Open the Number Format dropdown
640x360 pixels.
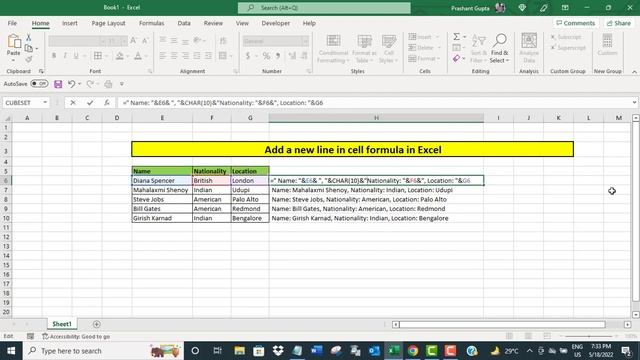pyautogui.click(x=305, y=41)
